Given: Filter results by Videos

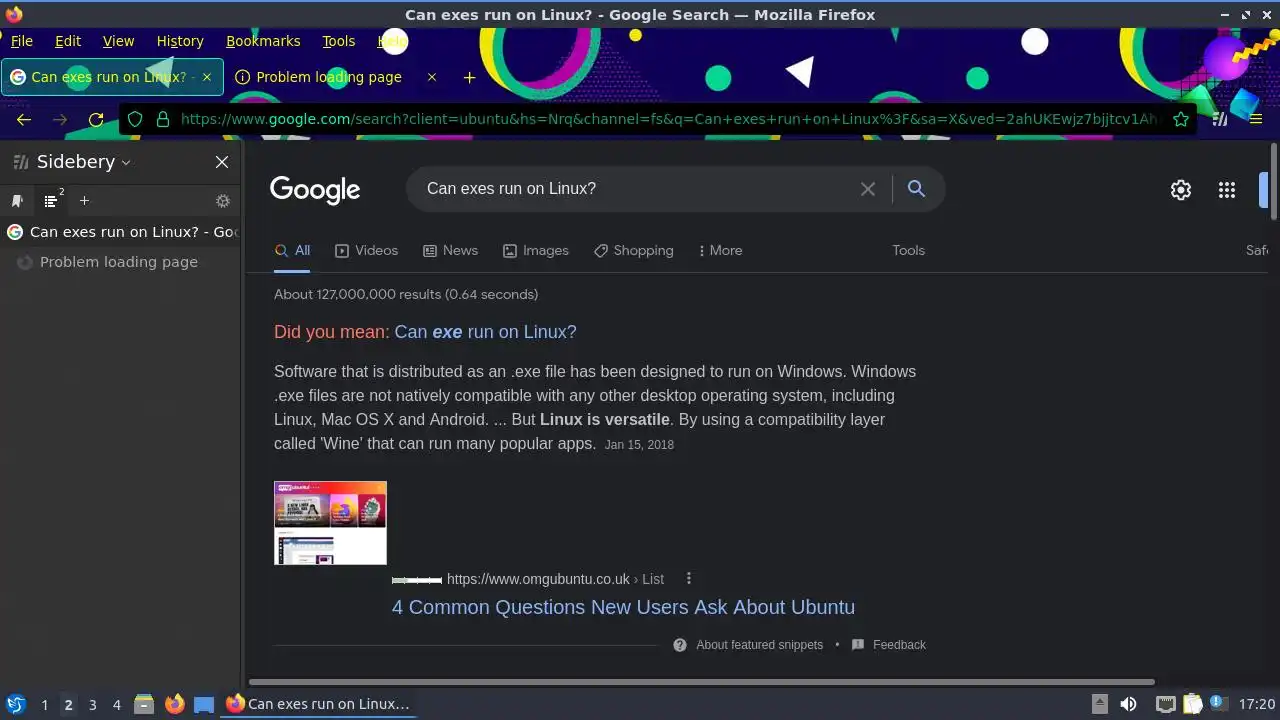Looking at the screenshot, I should (366, 251).
